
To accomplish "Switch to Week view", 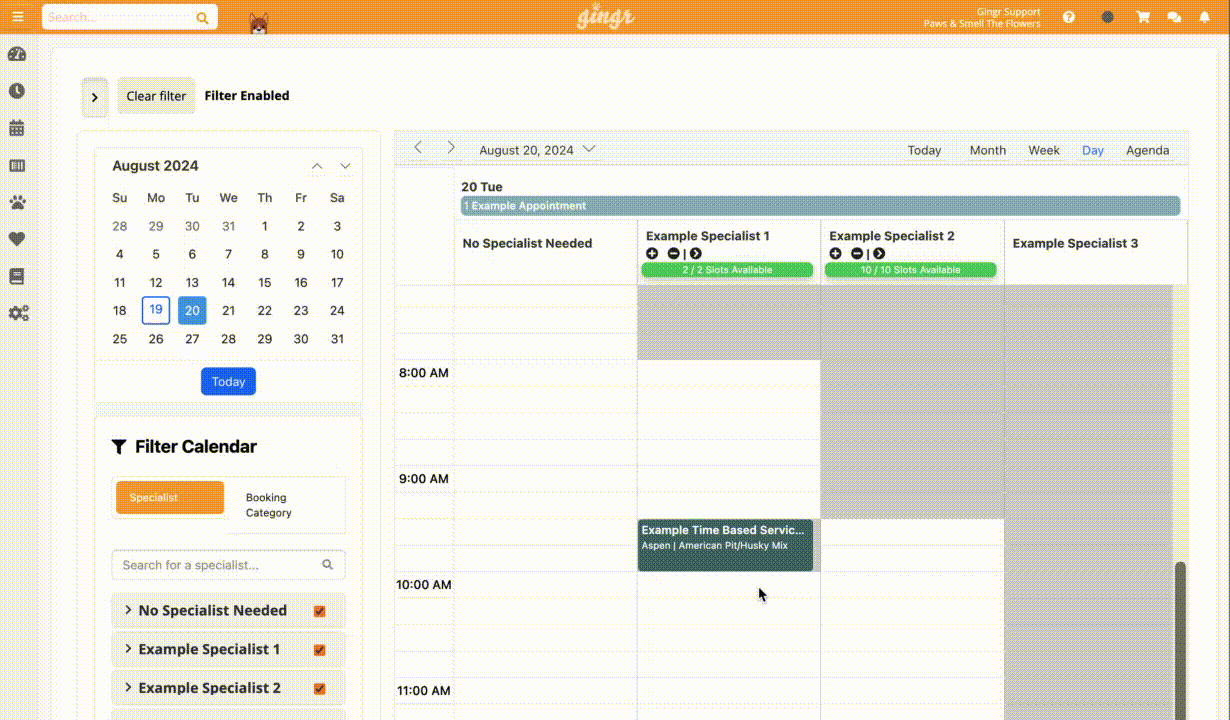I will pos(1044,150).
